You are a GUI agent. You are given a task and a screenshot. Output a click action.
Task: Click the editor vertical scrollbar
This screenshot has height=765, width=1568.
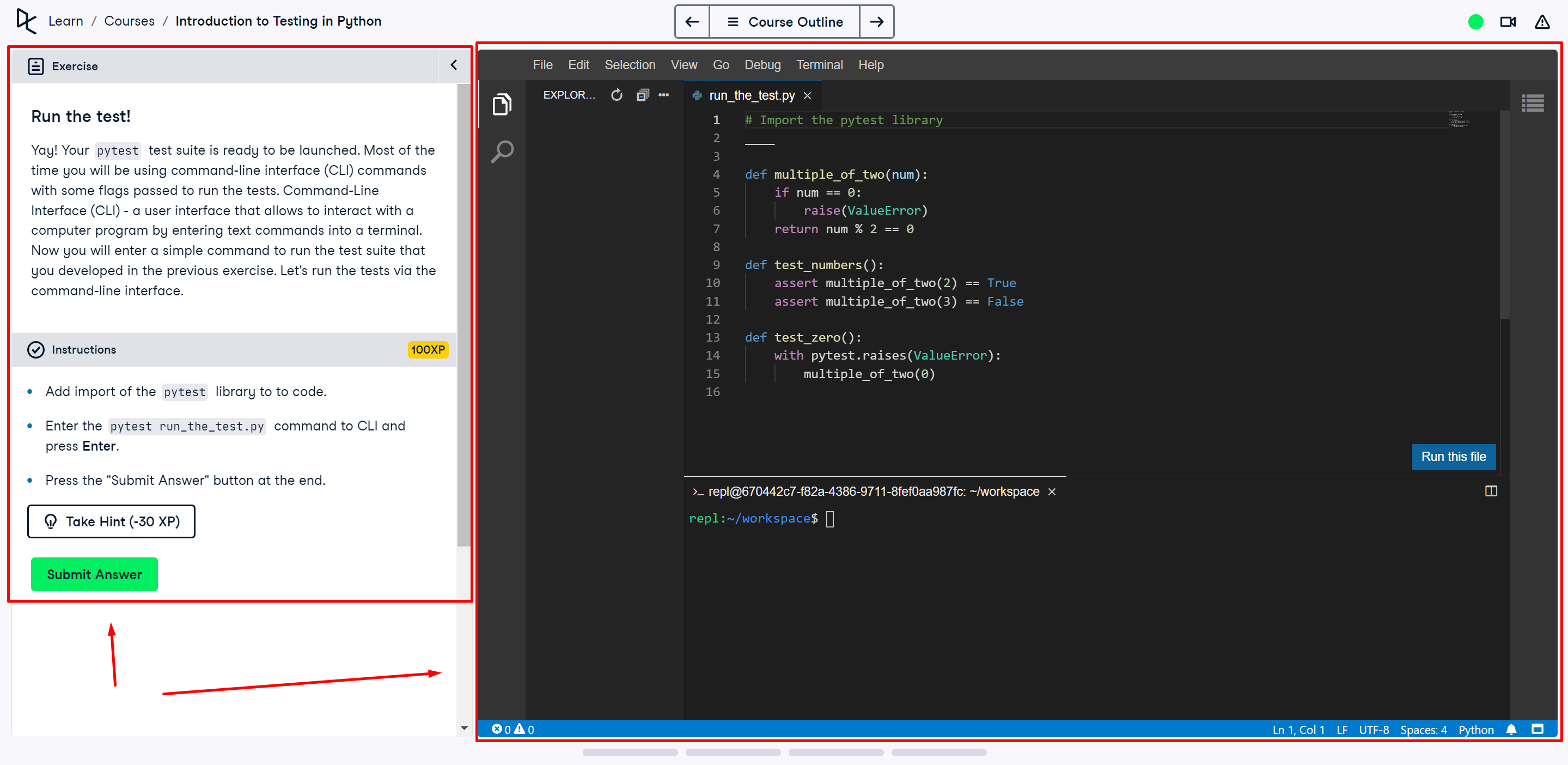tap(1505, 214)
